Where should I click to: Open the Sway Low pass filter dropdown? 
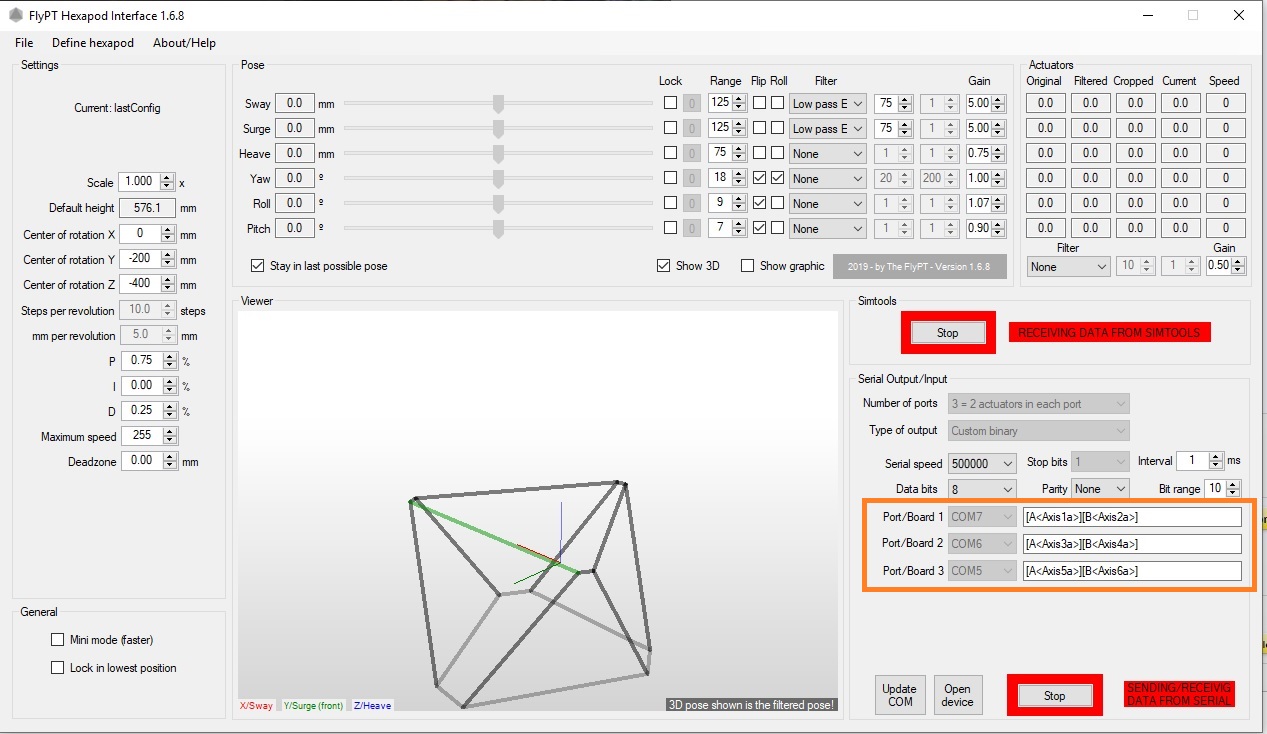pos(827,103)
